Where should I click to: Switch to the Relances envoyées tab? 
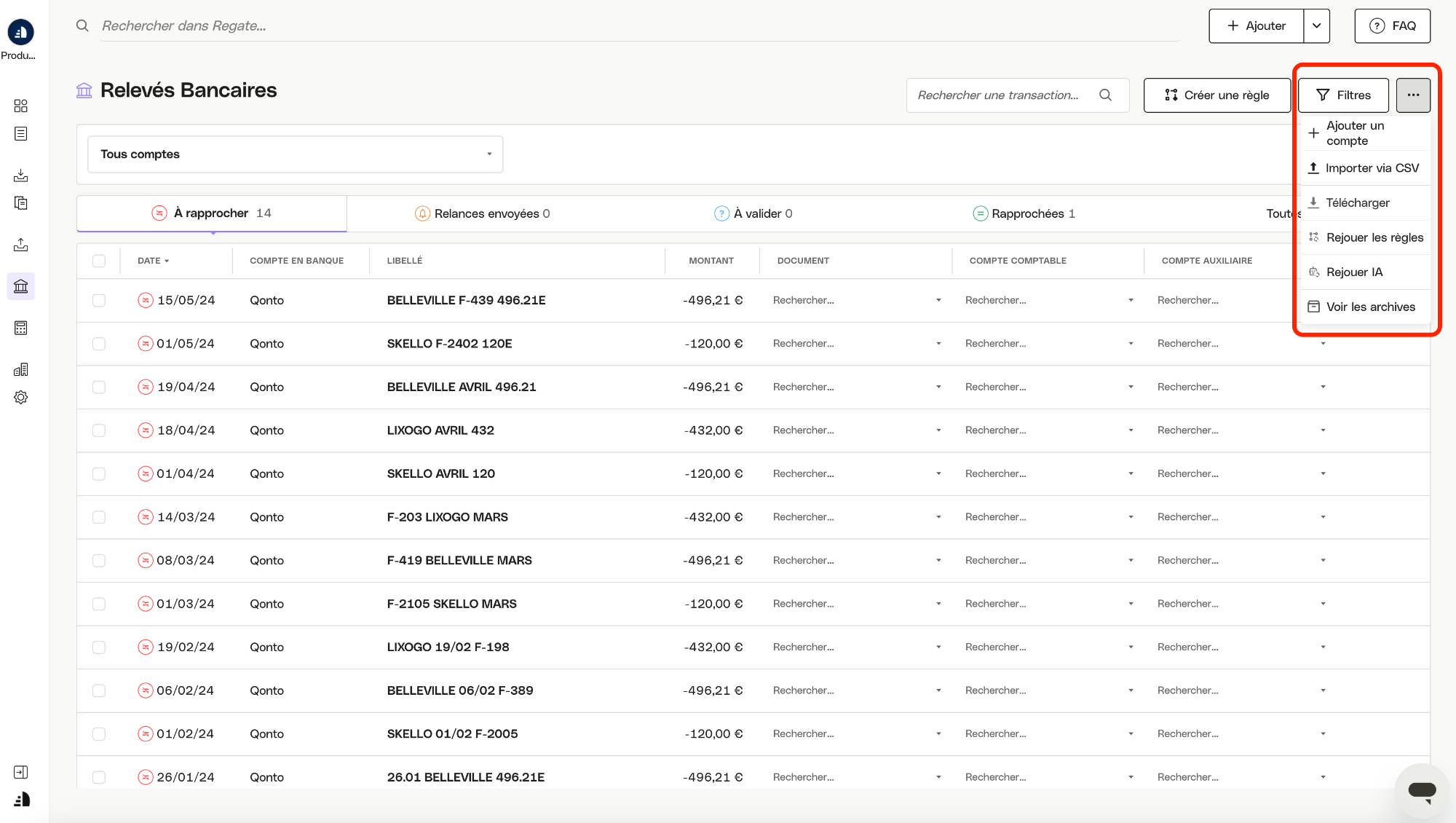pos(482,213)
